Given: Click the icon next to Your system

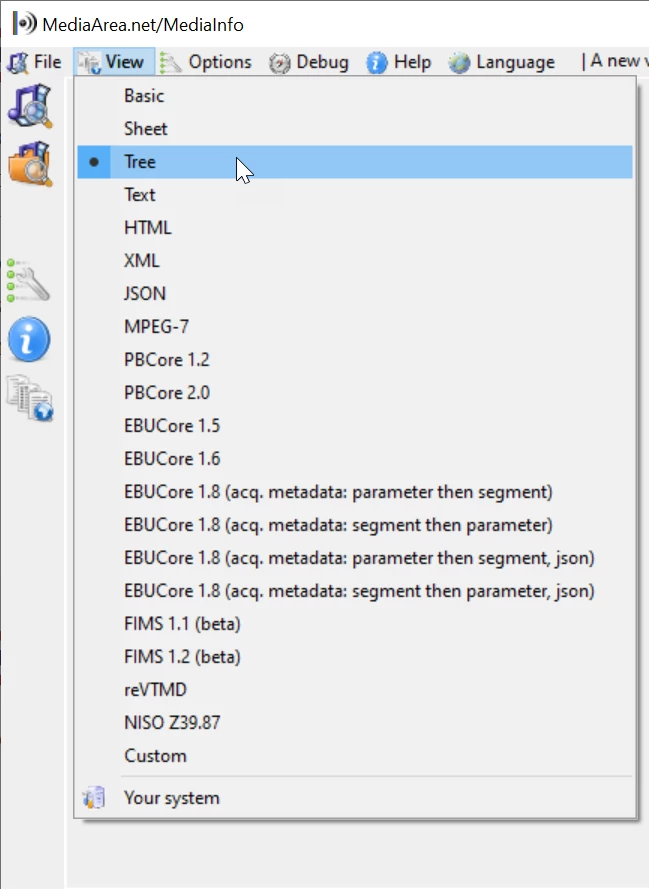Looking at the screenshot, I should coord(94,797).
